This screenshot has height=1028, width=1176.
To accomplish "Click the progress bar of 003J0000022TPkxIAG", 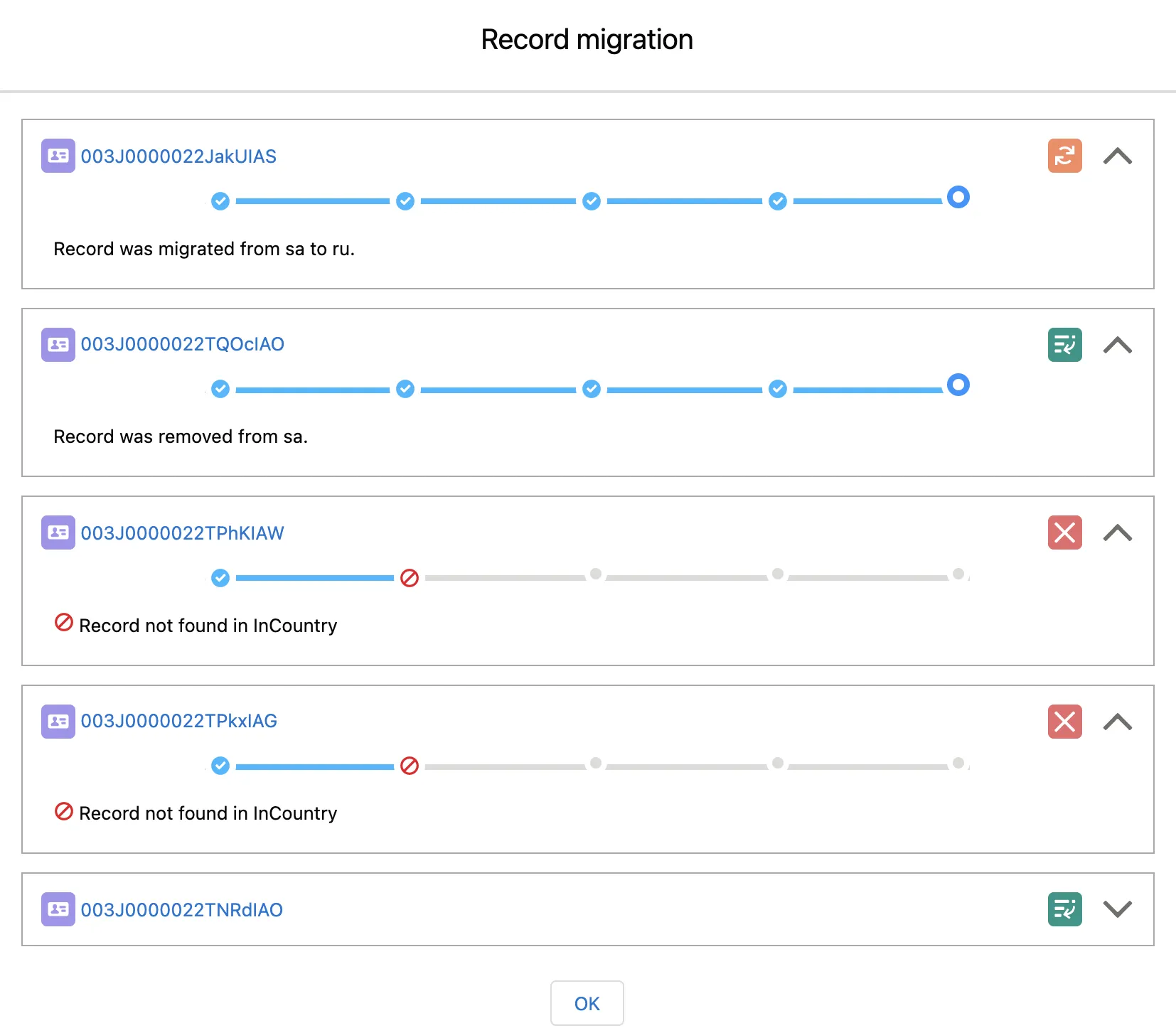I will [590, 766].
